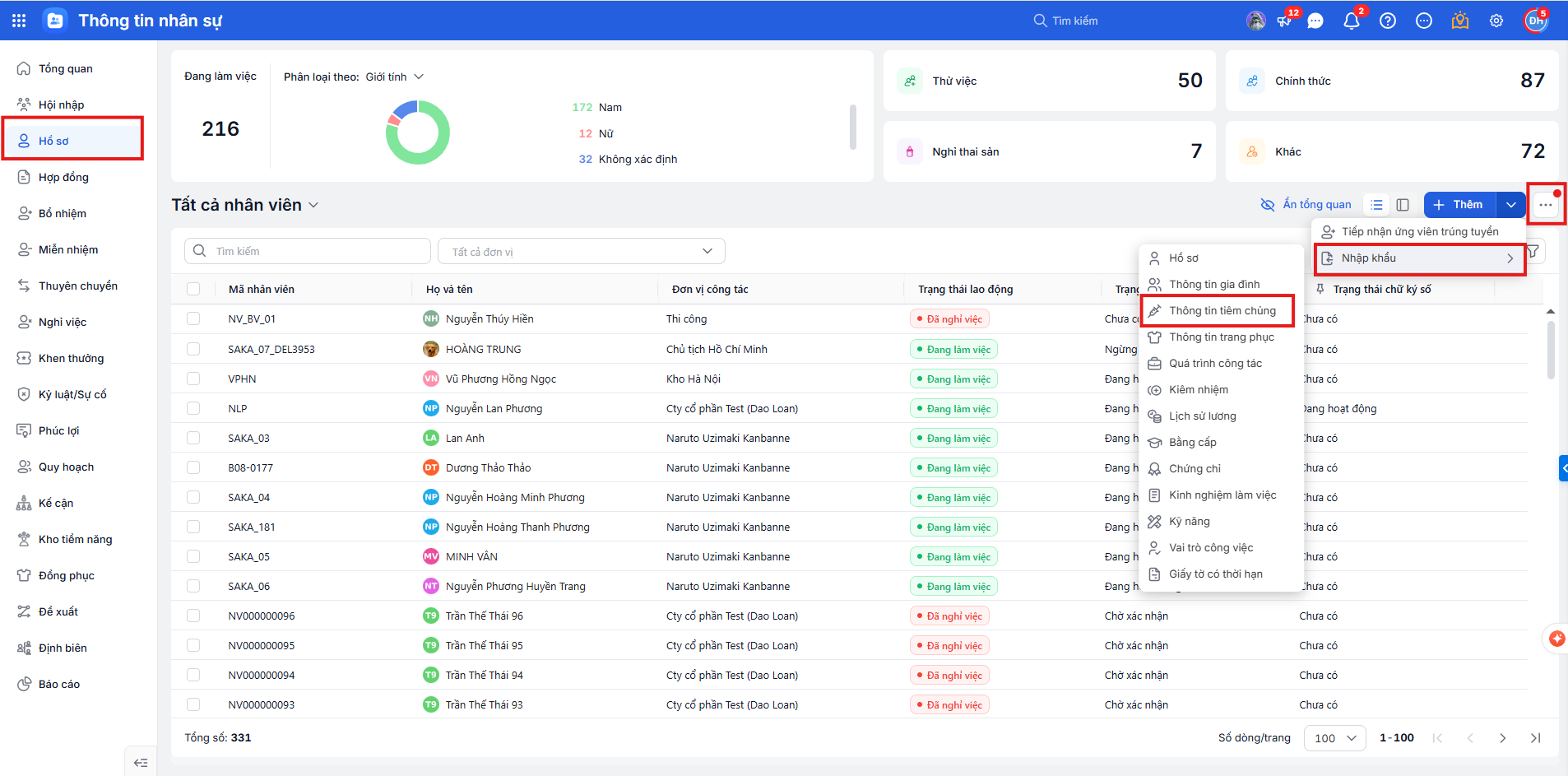The height and width of the screenshot is (776, 1568).
Task: Tick the checkbox for NV000000096
Action: point(193,616)
